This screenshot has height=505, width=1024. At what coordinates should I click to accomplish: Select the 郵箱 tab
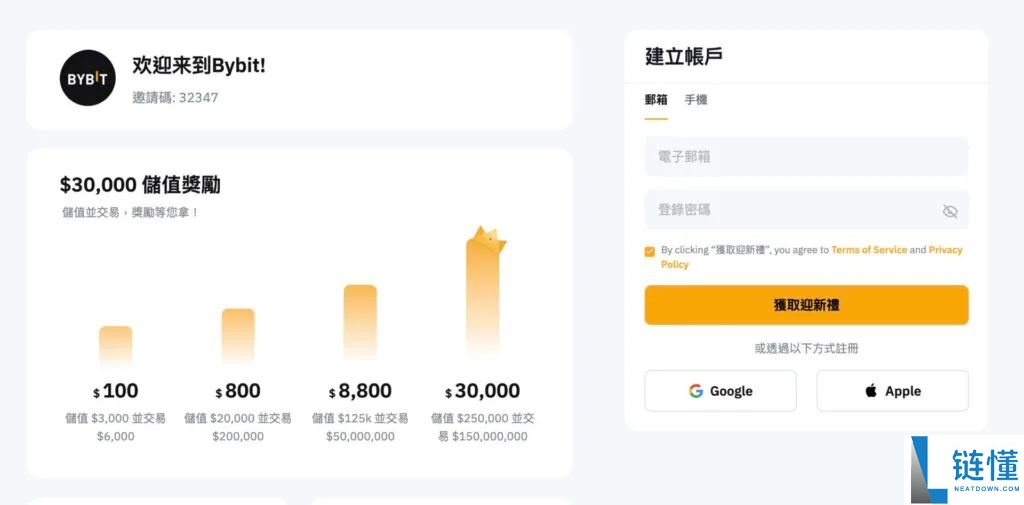[x=656, y=100]
